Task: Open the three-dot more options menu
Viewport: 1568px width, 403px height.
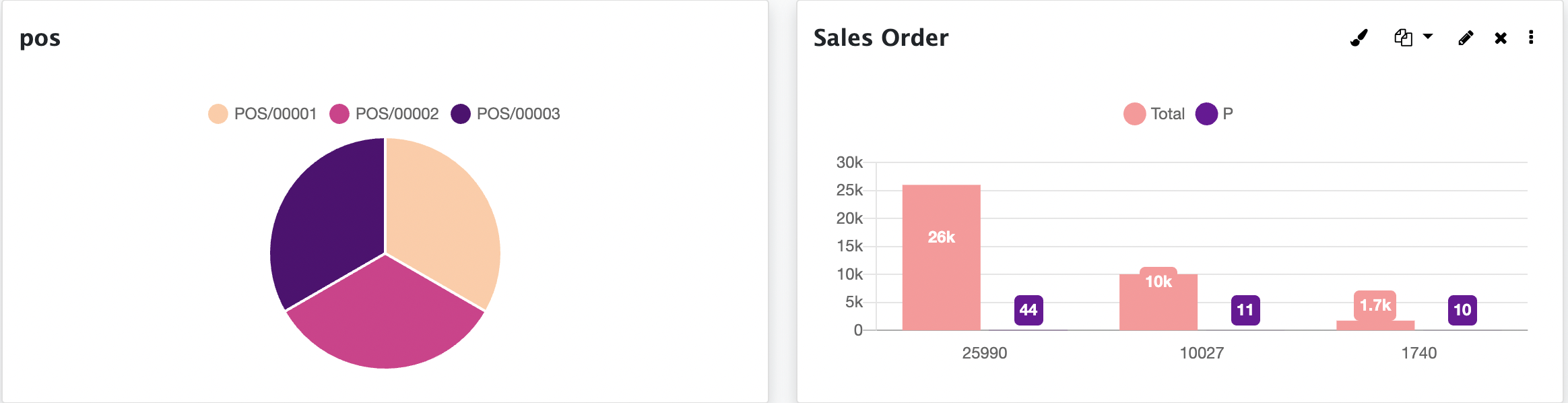Action: 1531,37
